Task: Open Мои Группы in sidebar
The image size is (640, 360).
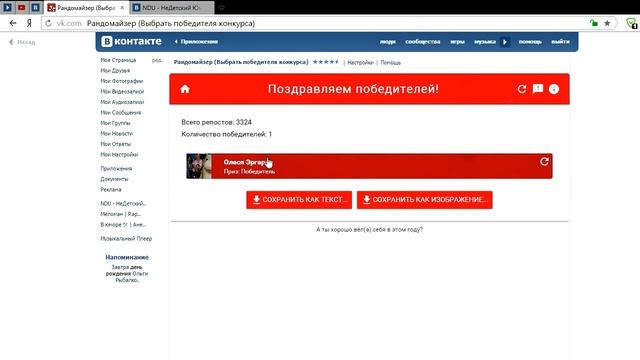Action: [115, 123]
